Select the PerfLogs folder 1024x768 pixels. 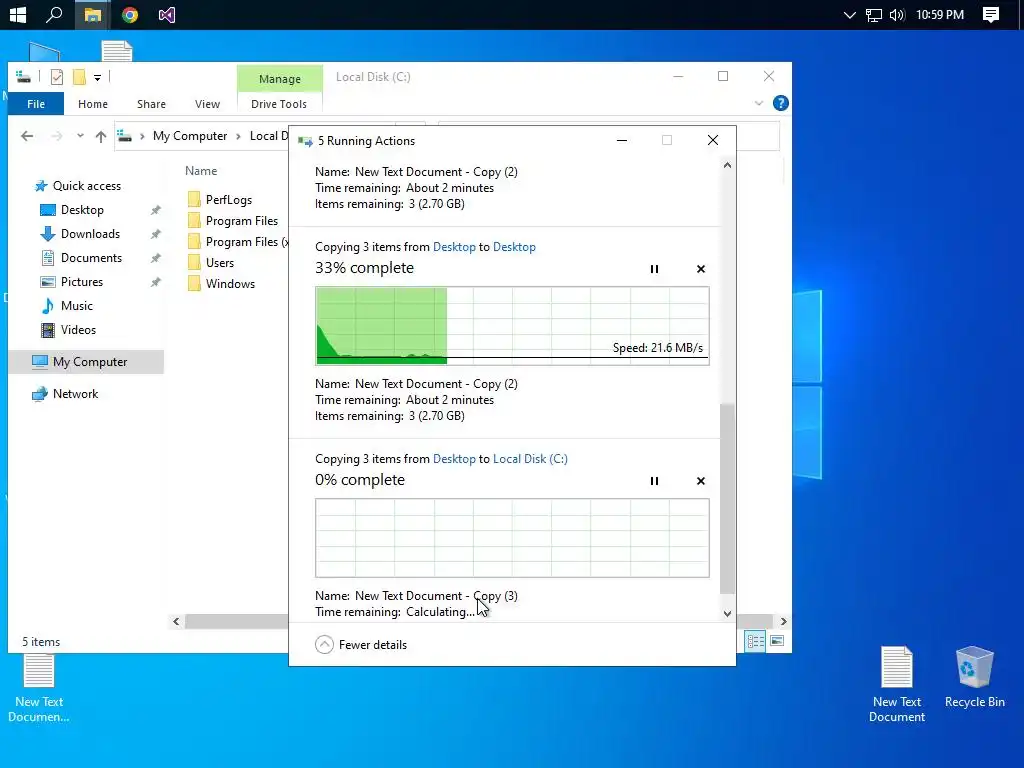pos(229,200)
